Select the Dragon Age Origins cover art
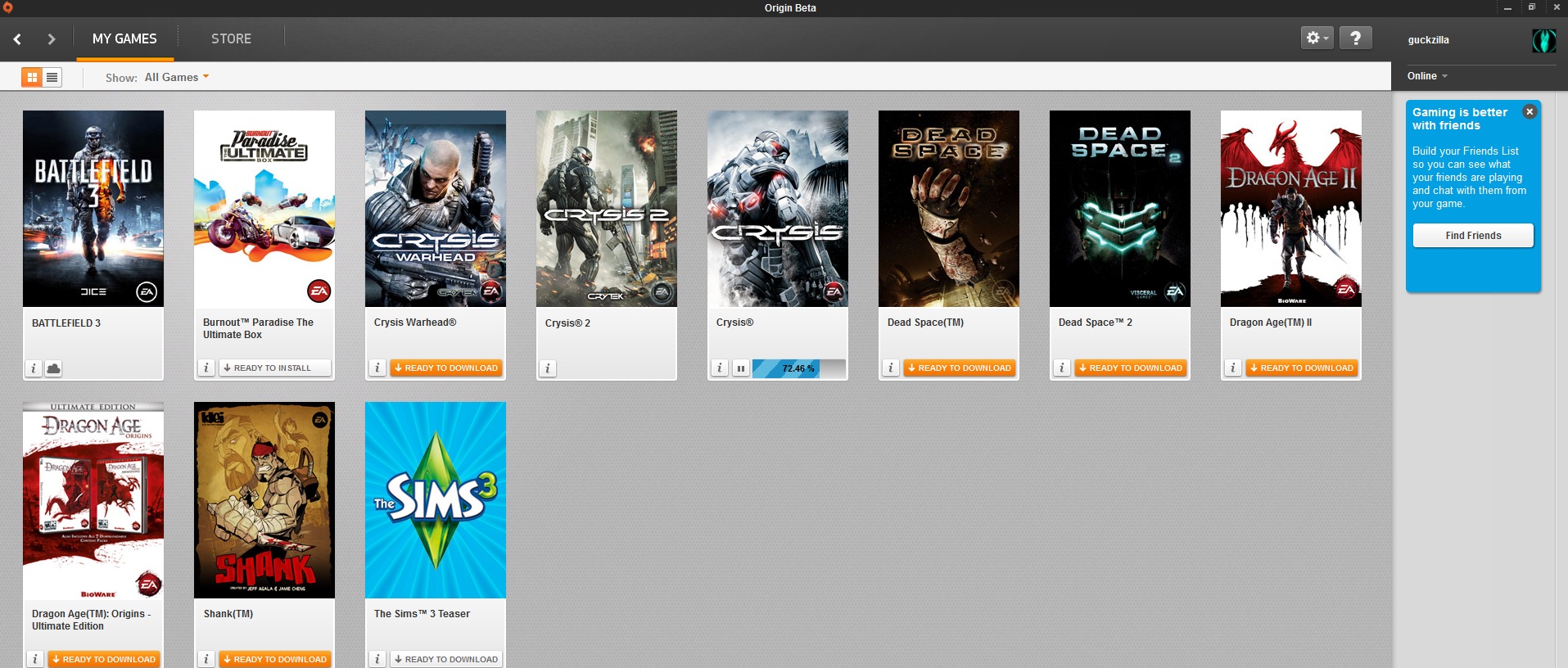 [x=93, y=500]
